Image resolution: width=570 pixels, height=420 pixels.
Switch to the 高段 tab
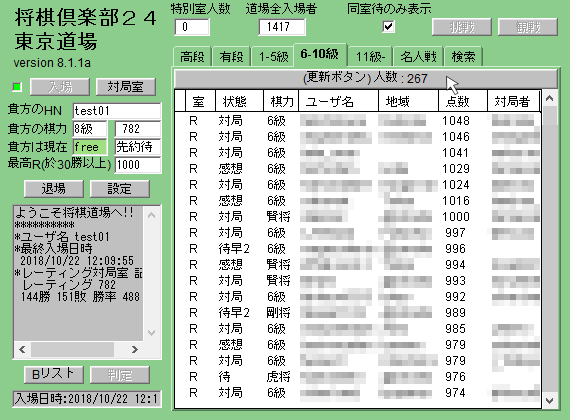point(192,57)
